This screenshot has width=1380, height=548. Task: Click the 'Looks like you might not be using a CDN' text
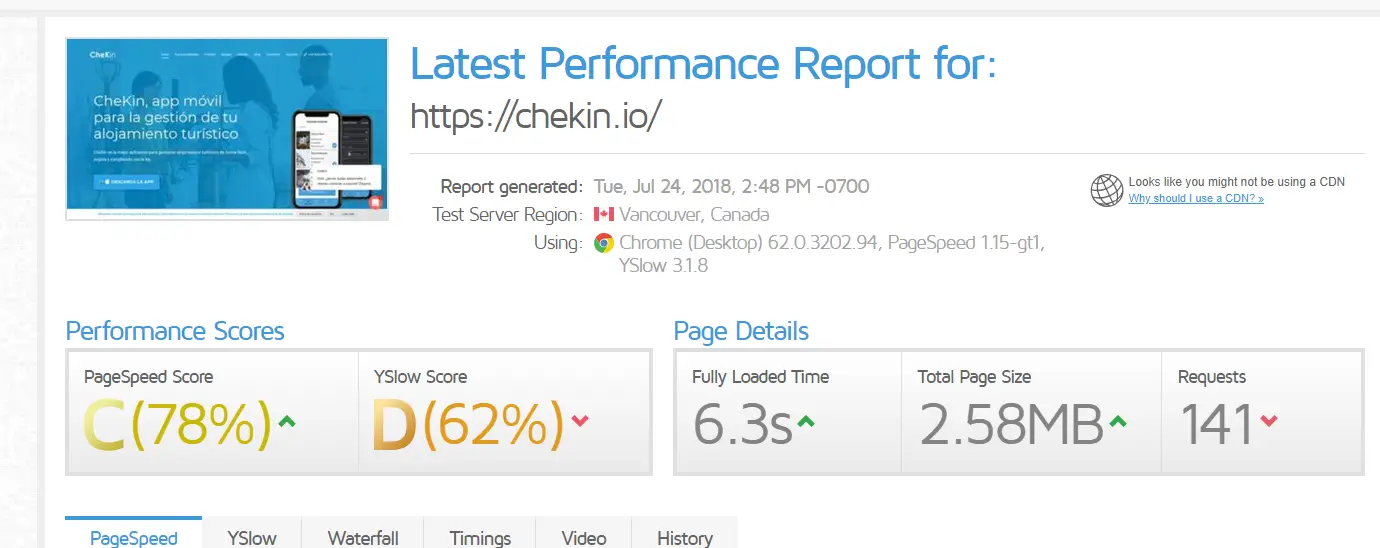pyautogui.click(x=1236, y=182)
